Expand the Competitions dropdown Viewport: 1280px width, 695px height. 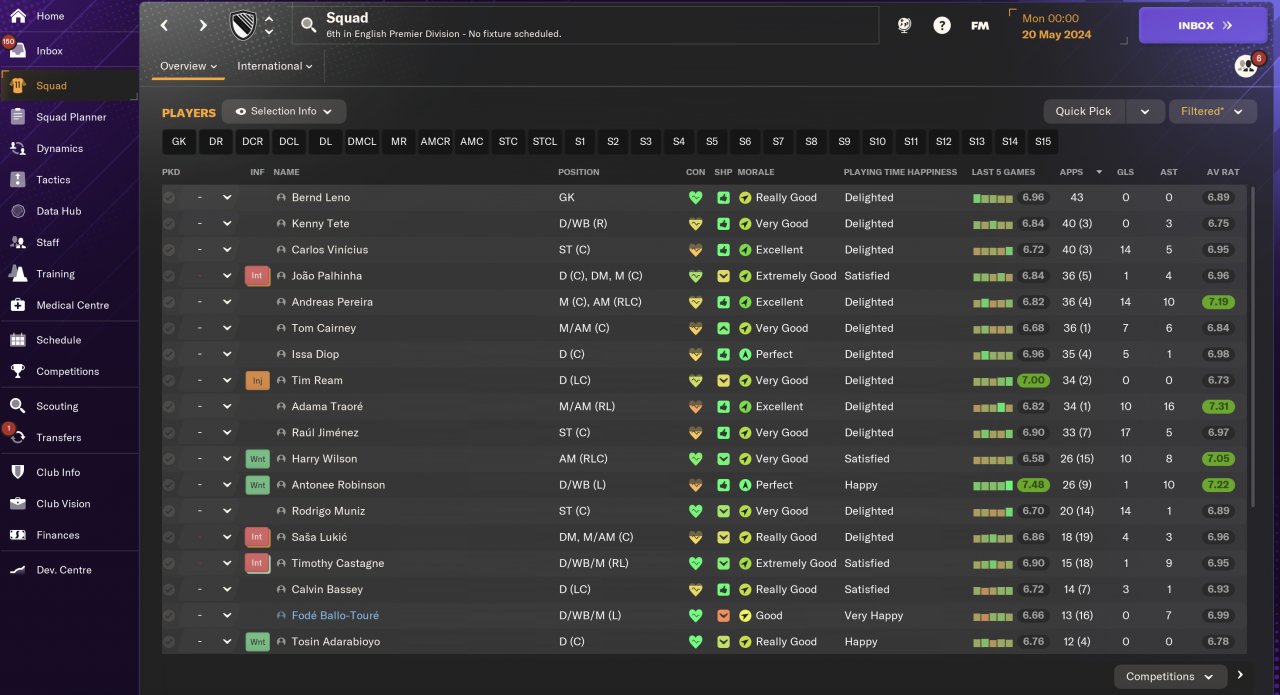point(1169,677)
